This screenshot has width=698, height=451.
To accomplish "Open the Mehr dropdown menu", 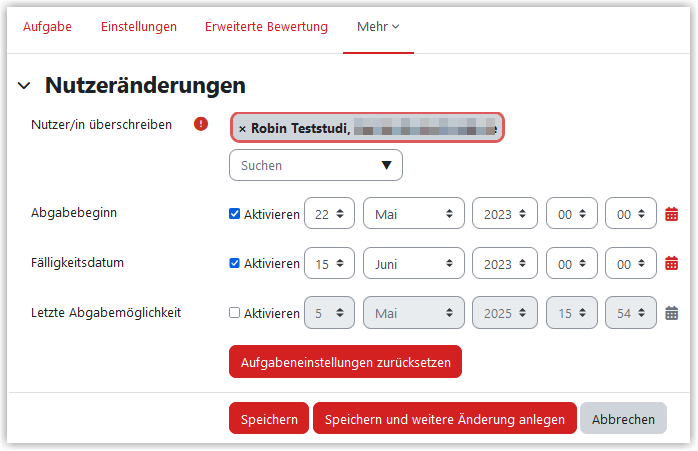I will 378,27.
